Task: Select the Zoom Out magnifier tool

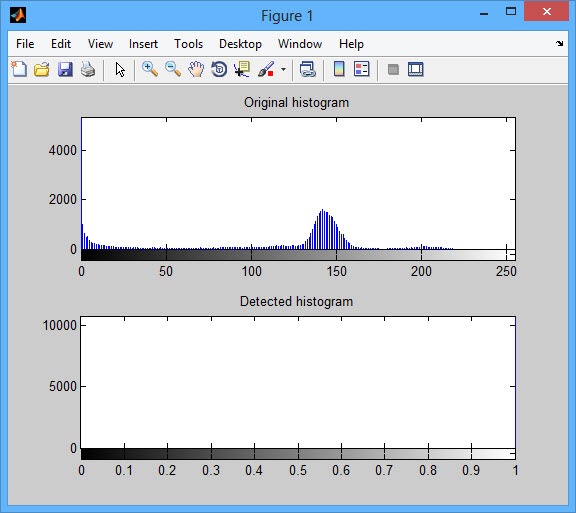Action: [x=173, y=69]
